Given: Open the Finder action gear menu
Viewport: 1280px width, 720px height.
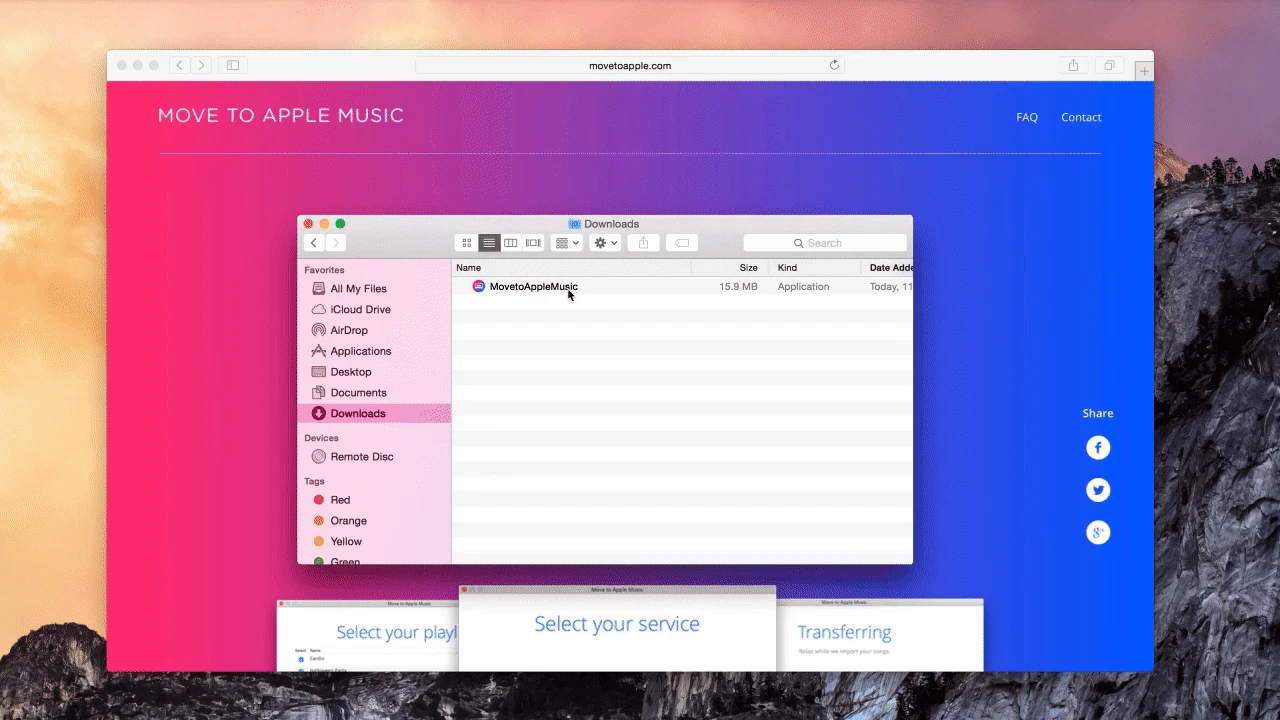Looking at the screenshot, I should [x=606, y=243].
